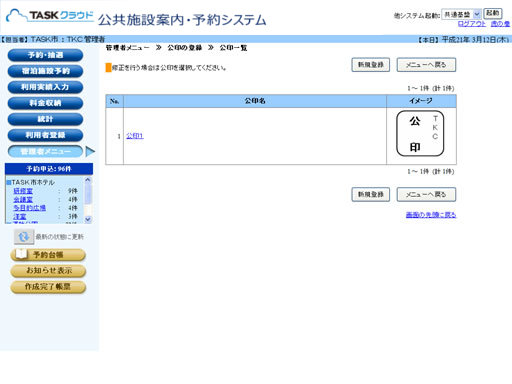Open the 公印1 link
The image size is (512, 384).
(x=135, y=136)
